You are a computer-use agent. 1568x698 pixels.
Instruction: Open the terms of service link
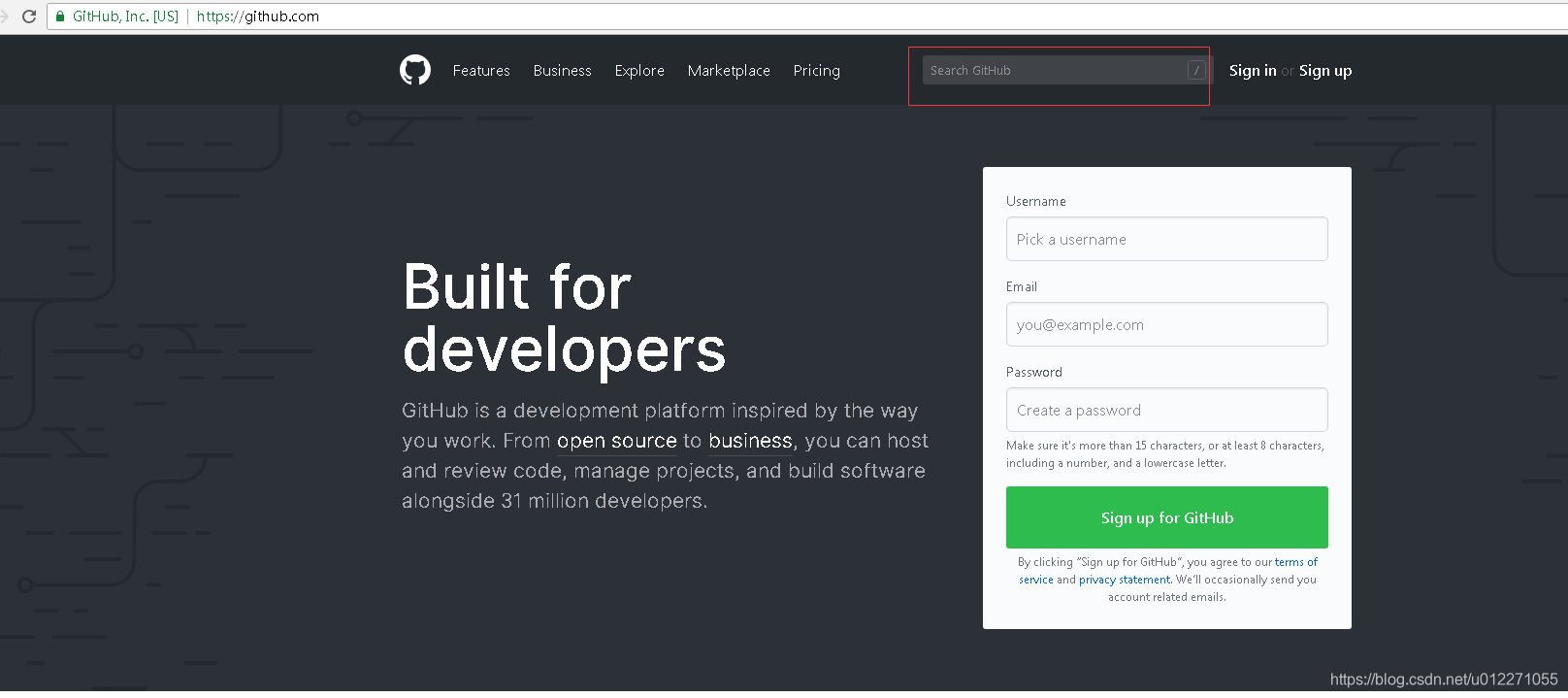coord(1296,562)
